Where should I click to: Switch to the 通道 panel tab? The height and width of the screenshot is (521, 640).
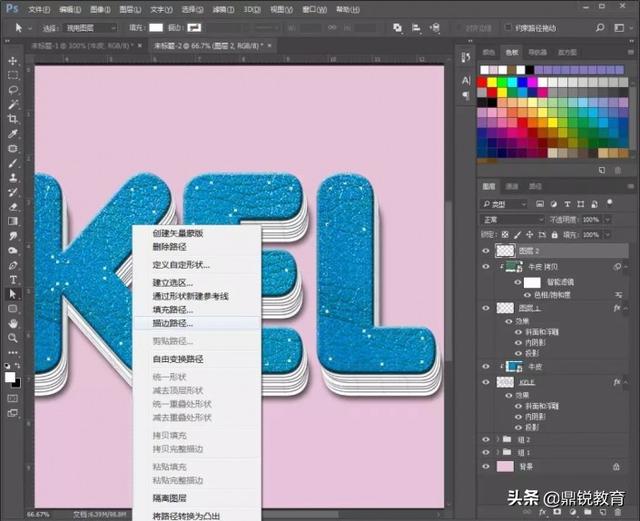512,187
